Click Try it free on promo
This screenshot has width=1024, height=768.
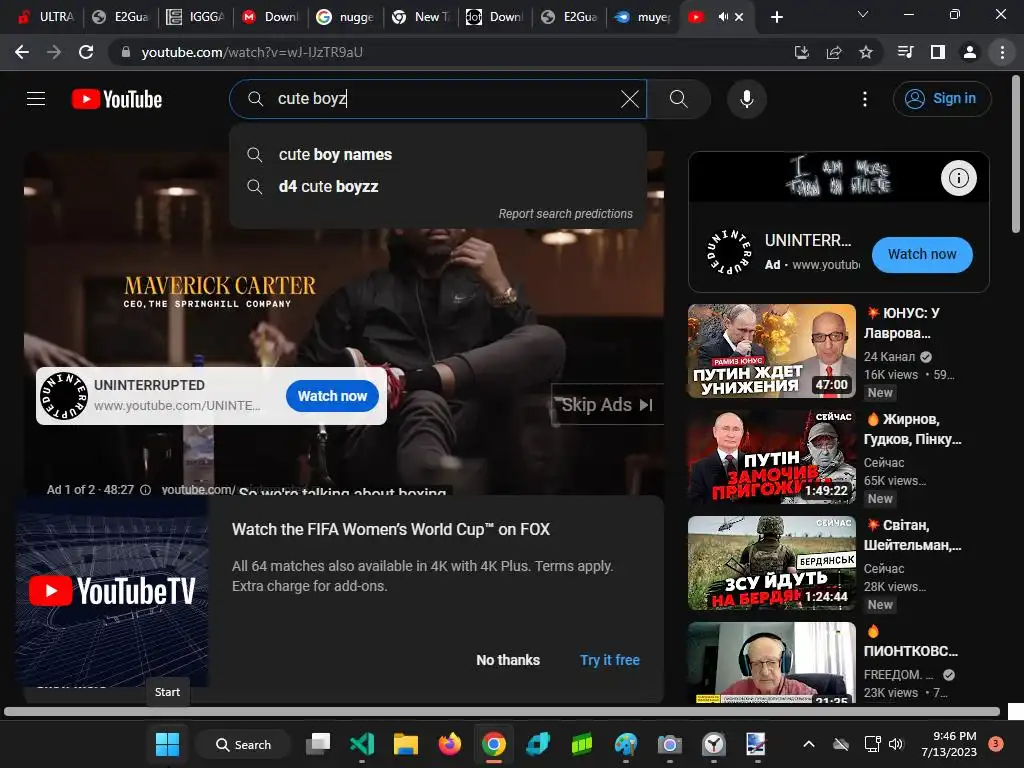(610, 660)
